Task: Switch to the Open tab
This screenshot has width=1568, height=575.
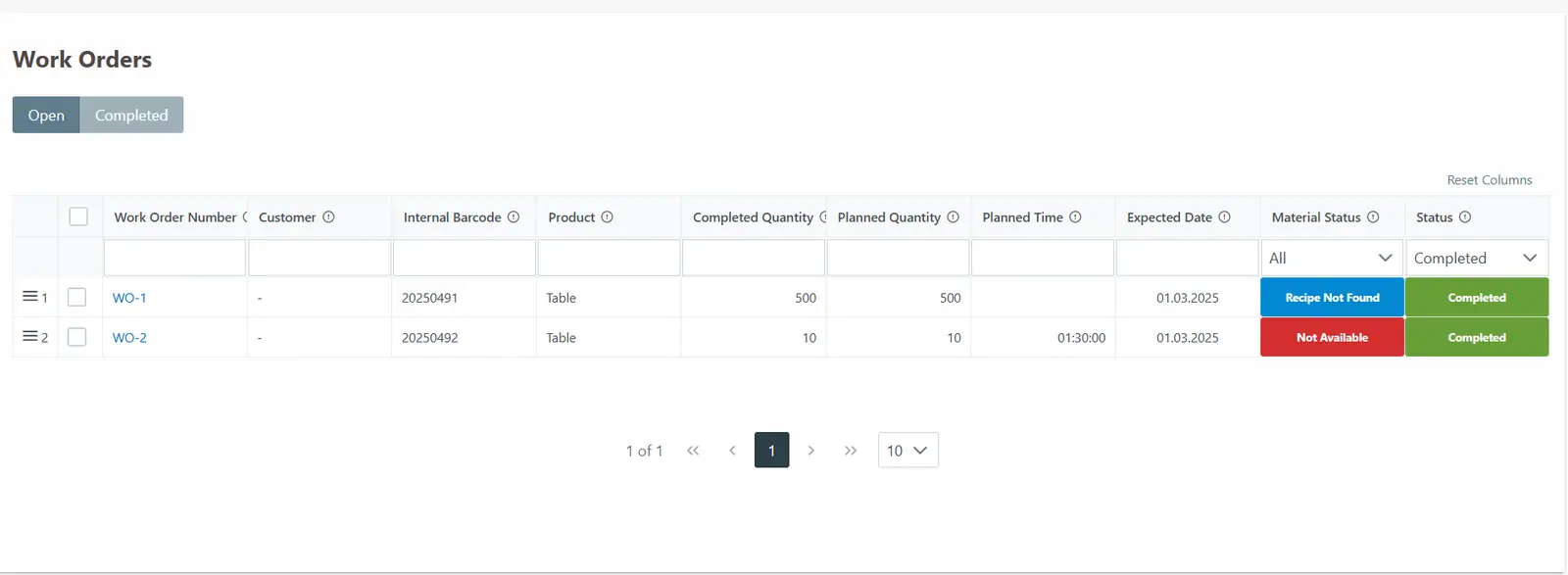Action: pyautogui.click(x=46, y=115)
